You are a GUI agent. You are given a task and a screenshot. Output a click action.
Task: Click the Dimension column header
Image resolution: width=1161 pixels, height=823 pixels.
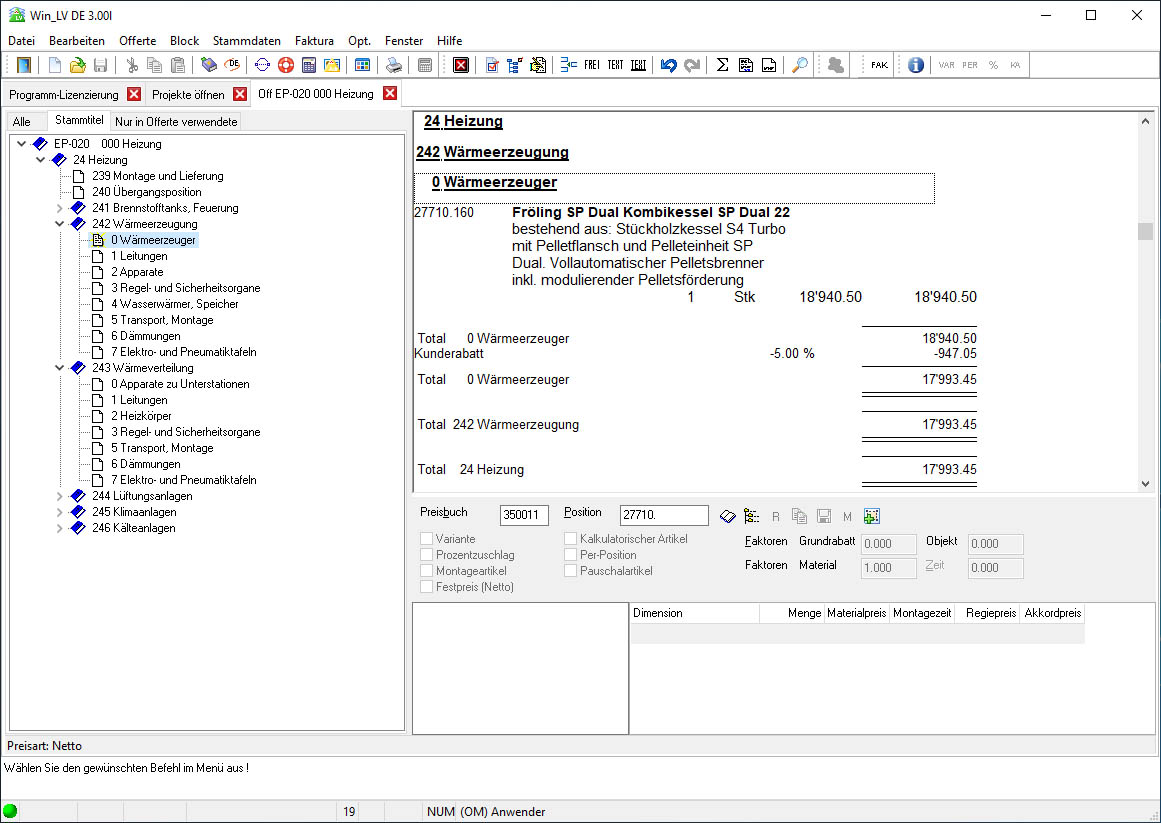(695, 613)
